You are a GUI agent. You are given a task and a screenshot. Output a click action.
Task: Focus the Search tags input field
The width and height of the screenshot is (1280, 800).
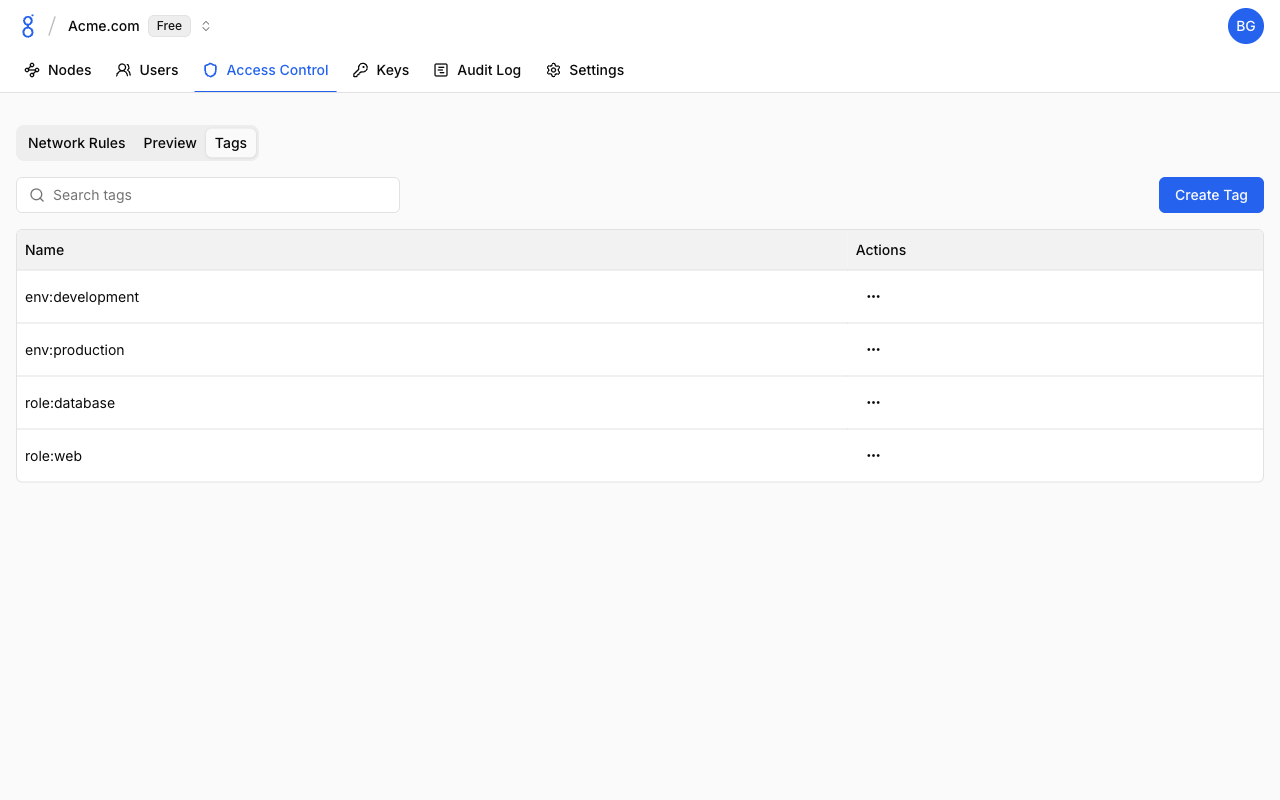tap(220, 195)
